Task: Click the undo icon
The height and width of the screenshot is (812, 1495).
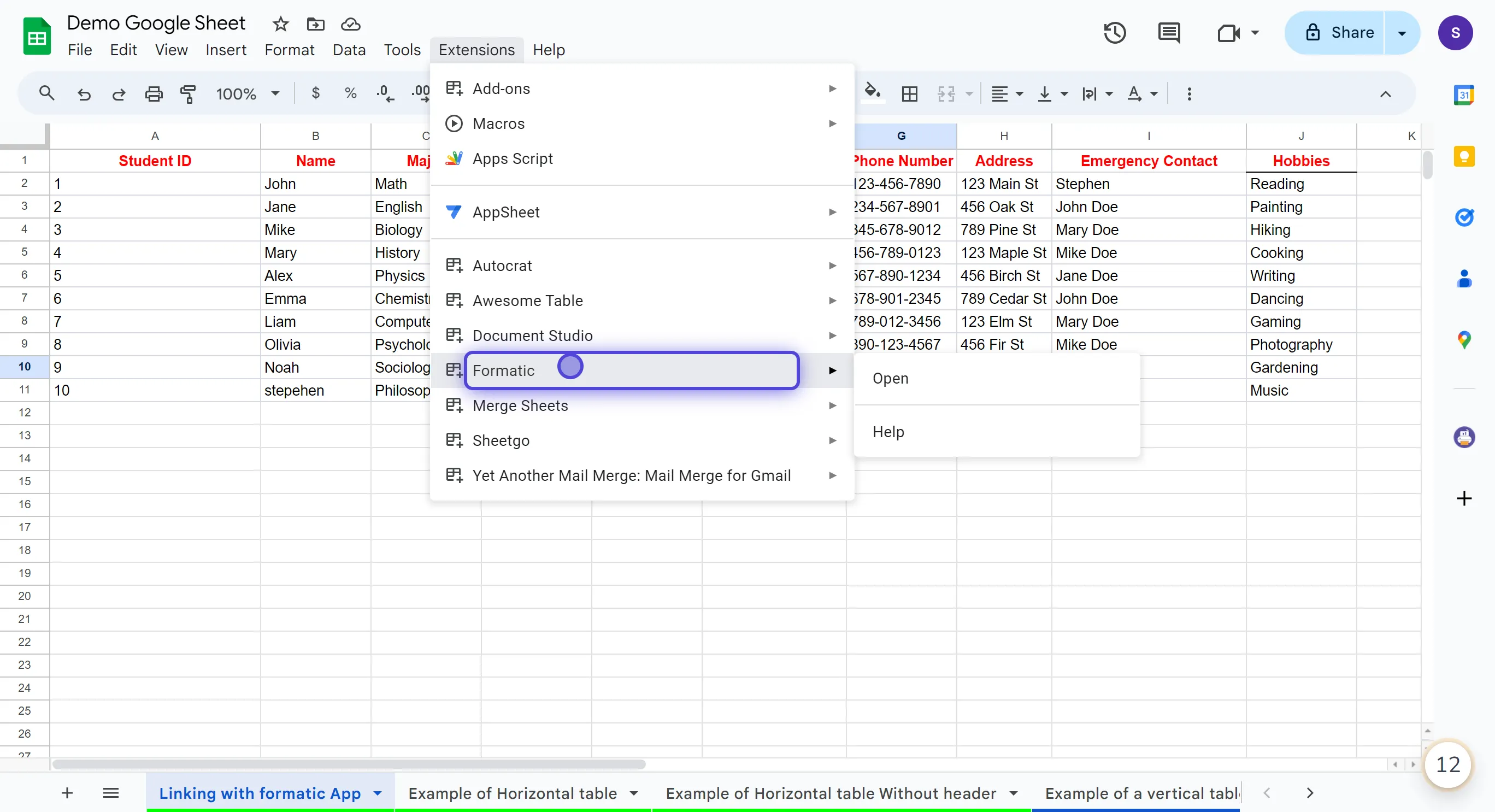Action: (84, 93)
